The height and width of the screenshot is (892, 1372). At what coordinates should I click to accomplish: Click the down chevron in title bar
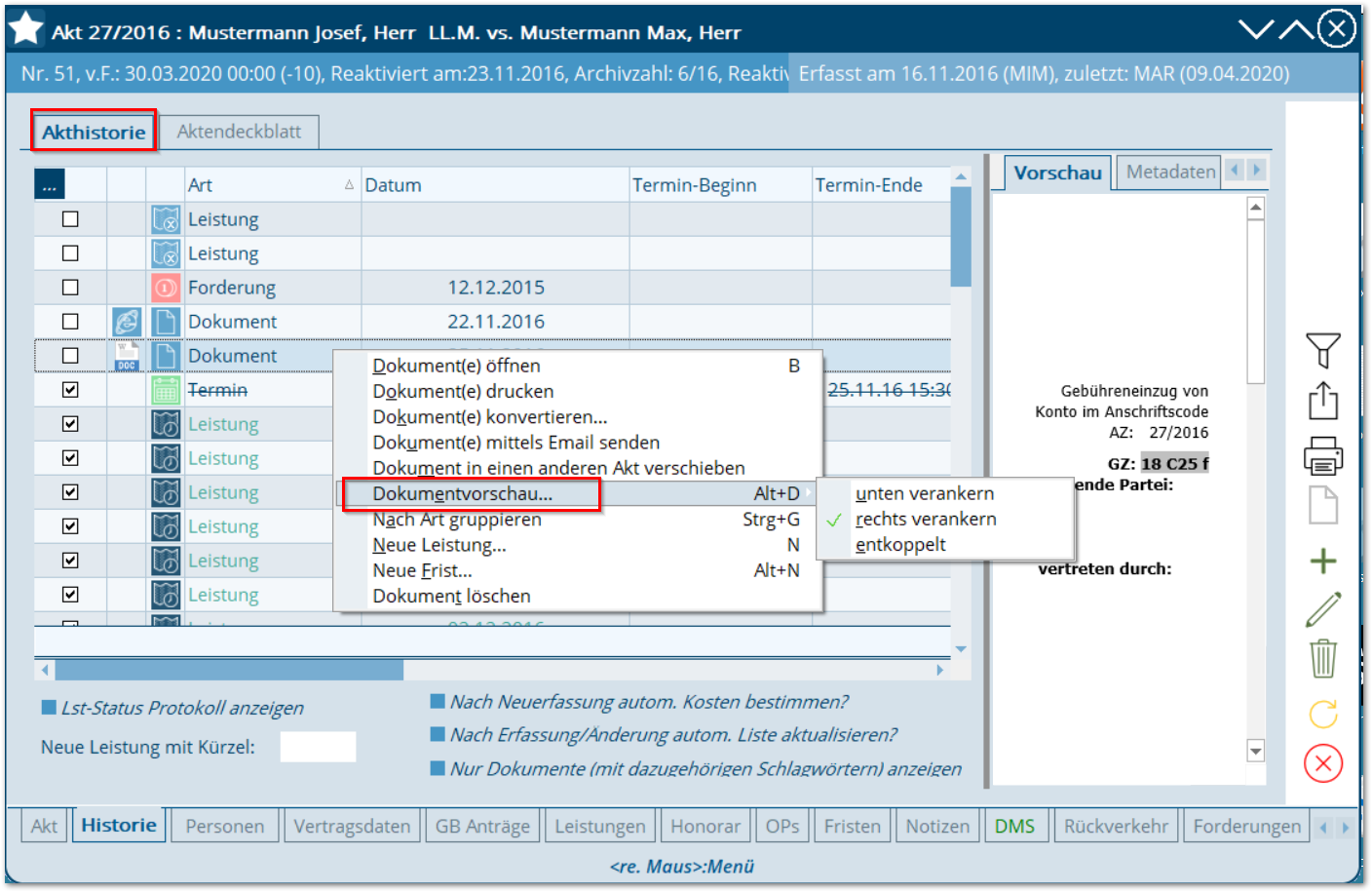tap(1257, 29)
